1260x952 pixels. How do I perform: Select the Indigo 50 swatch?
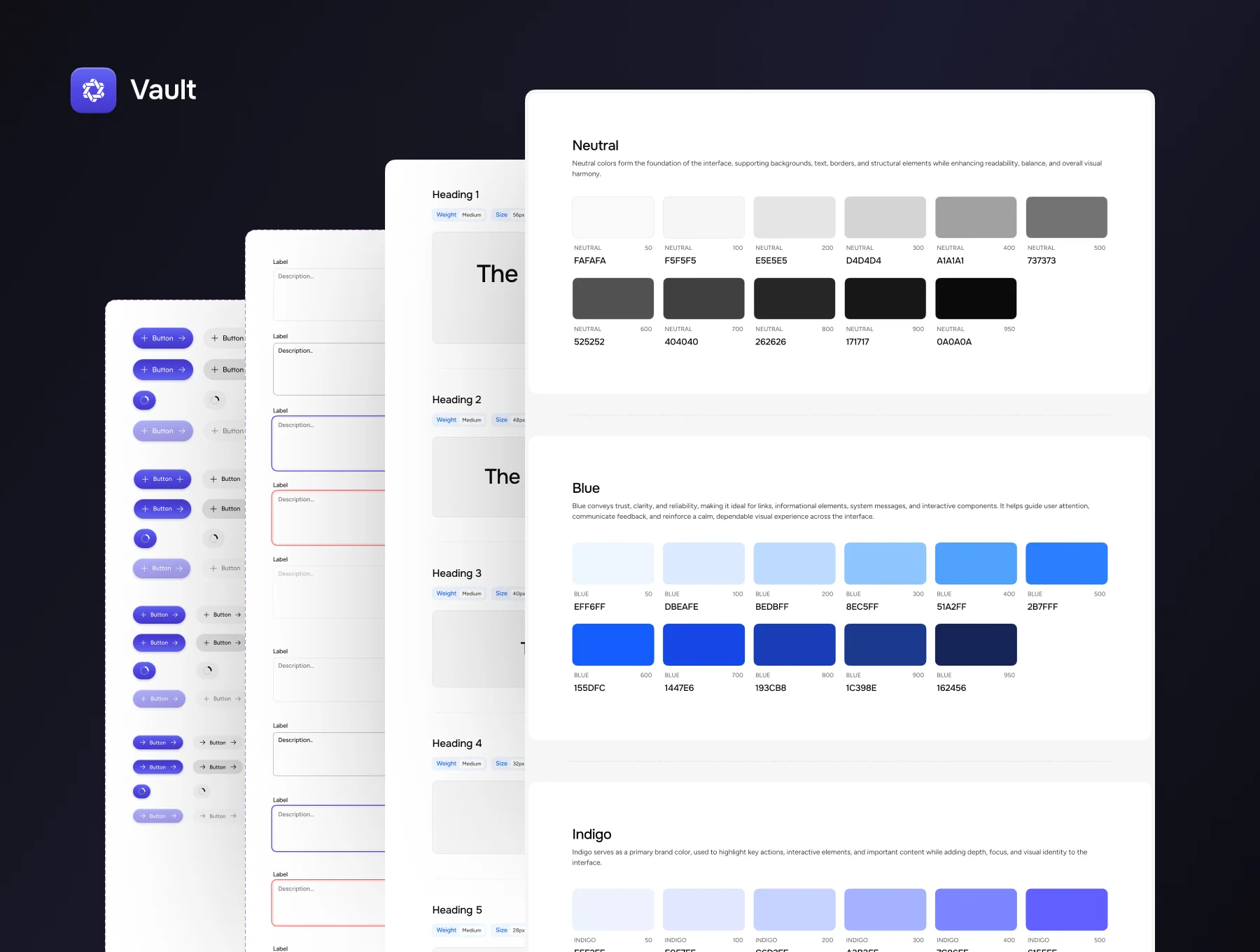613,909
